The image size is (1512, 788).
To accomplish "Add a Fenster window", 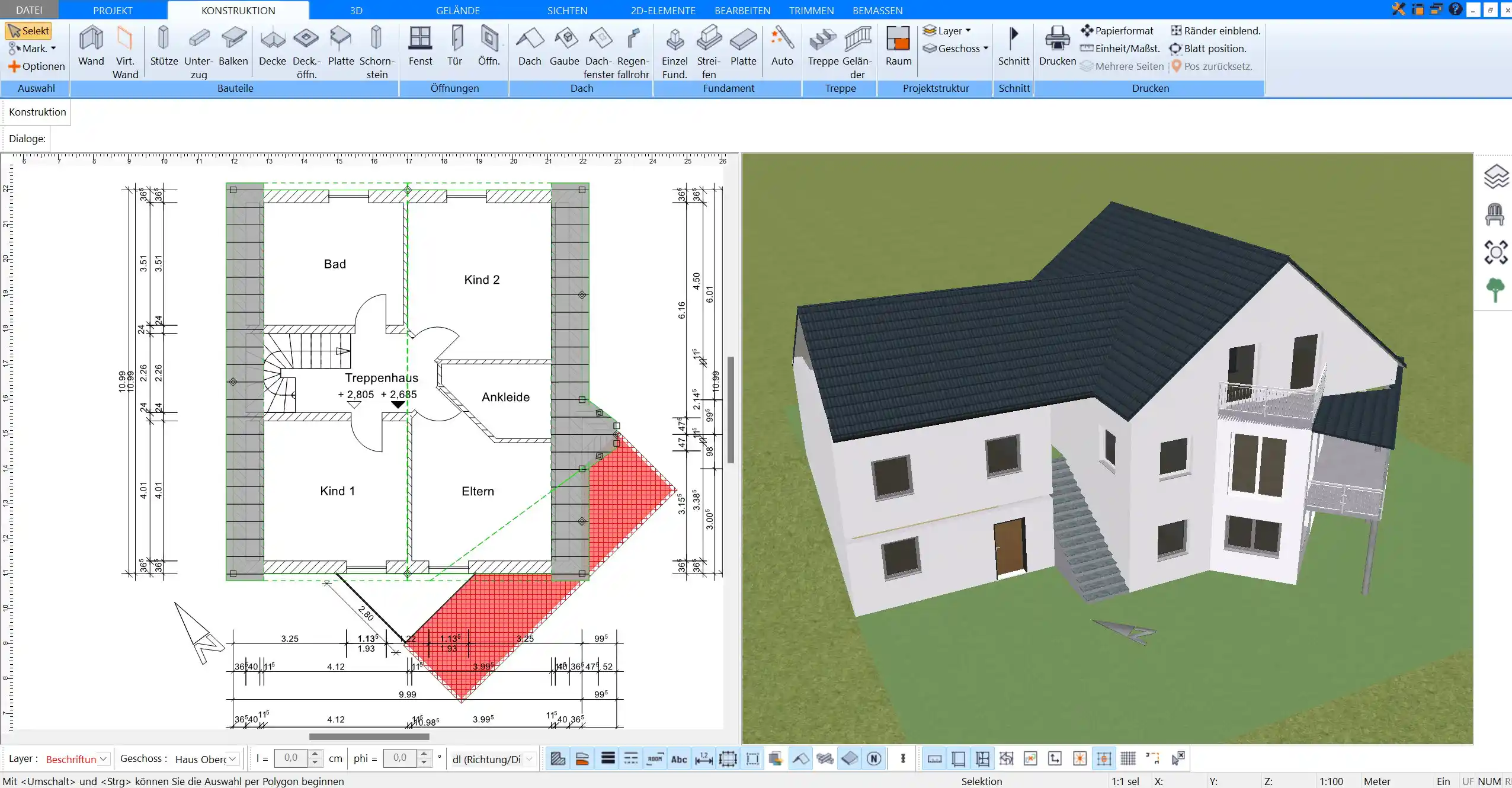I will [420, 47].
